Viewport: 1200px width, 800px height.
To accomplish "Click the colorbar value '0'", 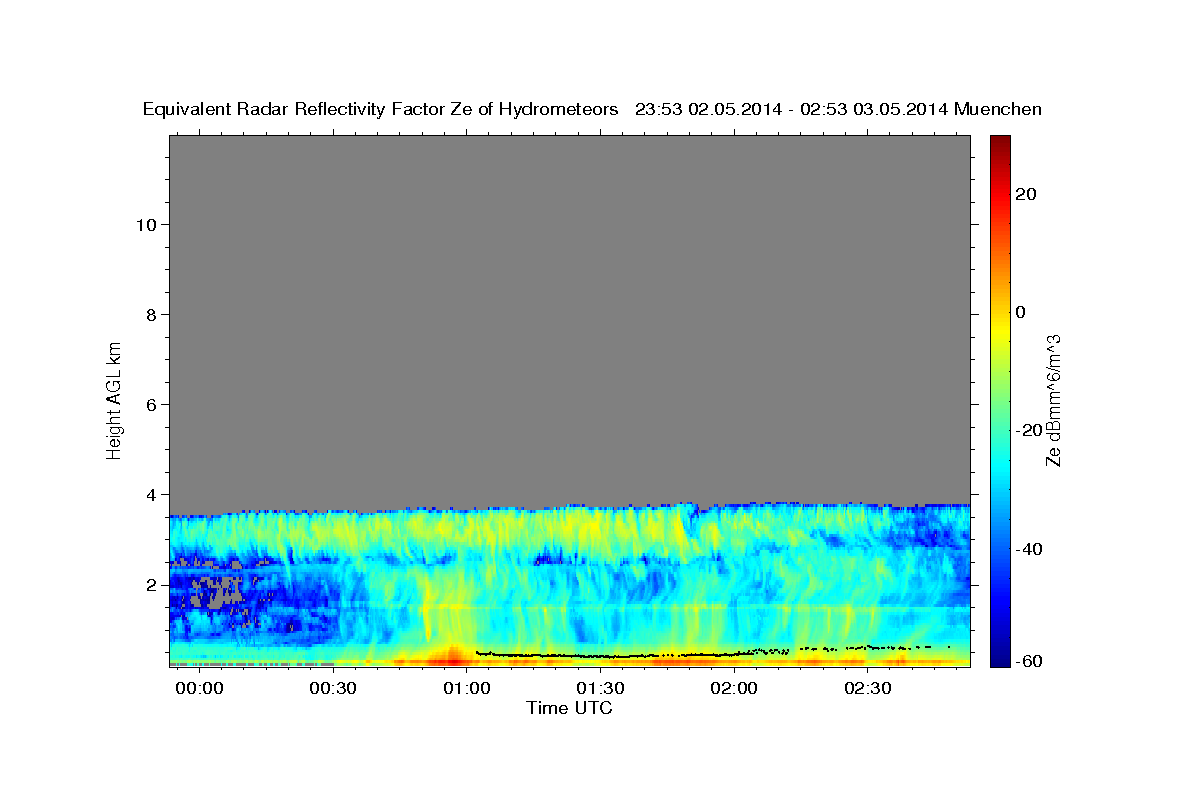I will point(1021,312).
